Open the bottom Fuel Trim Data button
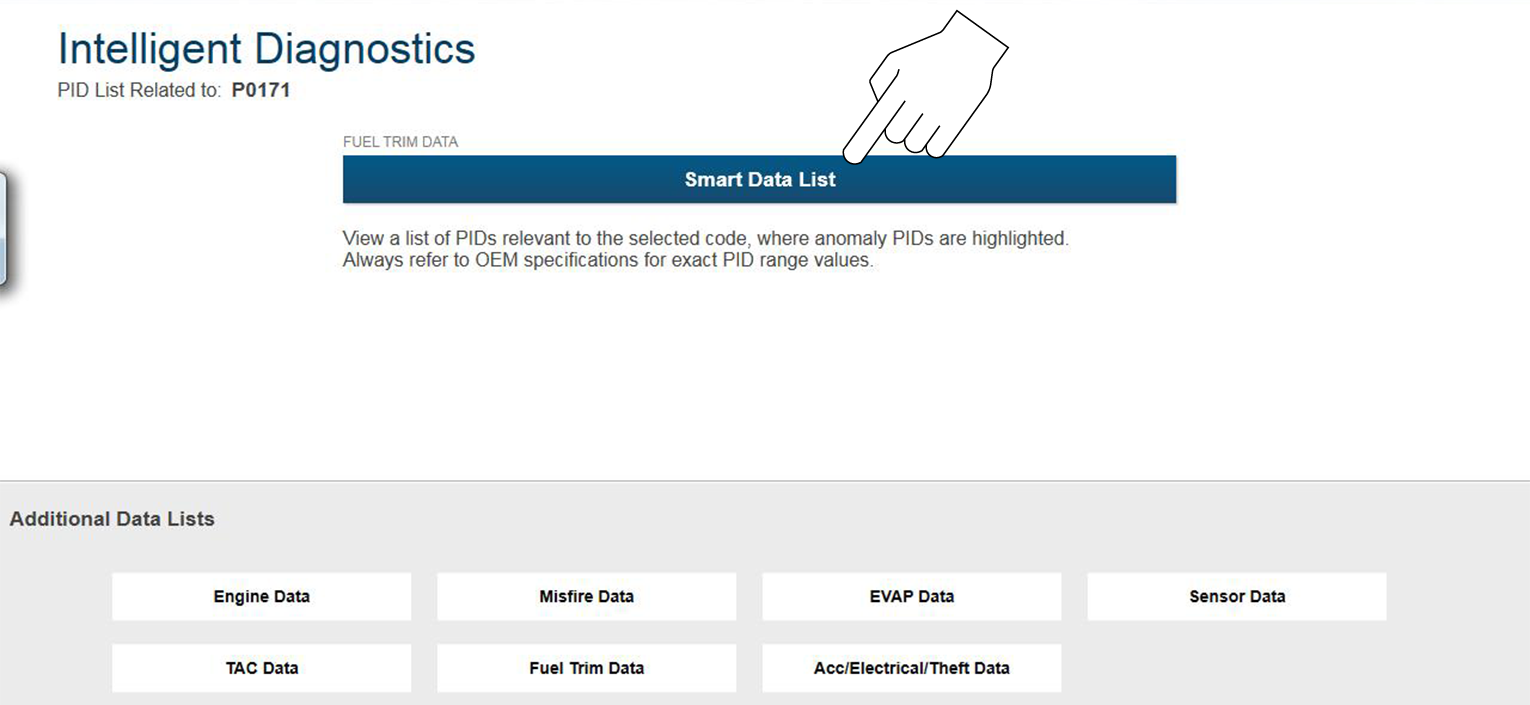 tap(586, 668)
